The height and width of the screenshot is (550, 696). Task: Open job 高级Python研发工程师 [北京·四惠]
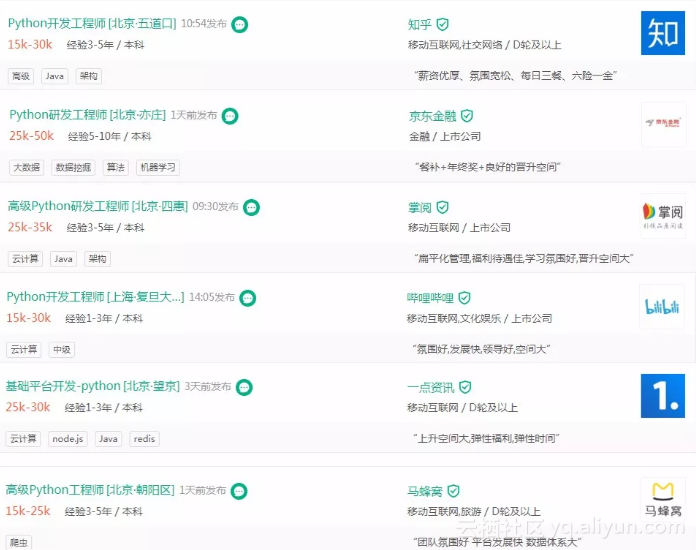98,206
